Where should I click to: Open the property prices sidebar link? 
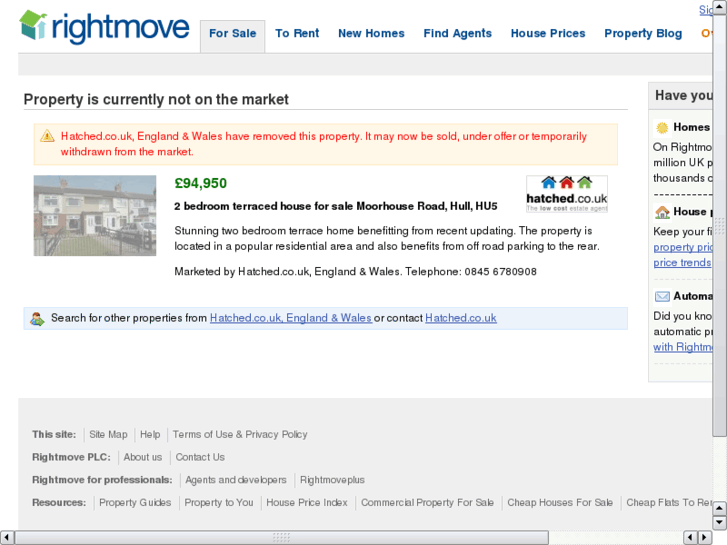point(682,247)
